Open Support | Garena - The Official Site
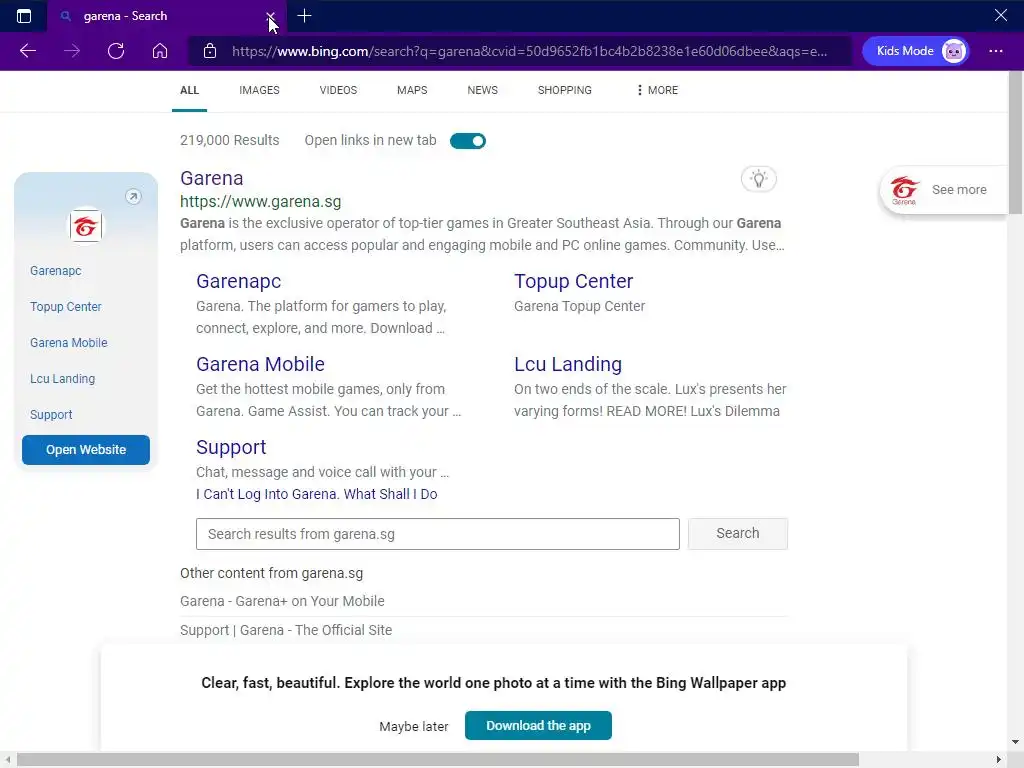 (x=286, y=630)
